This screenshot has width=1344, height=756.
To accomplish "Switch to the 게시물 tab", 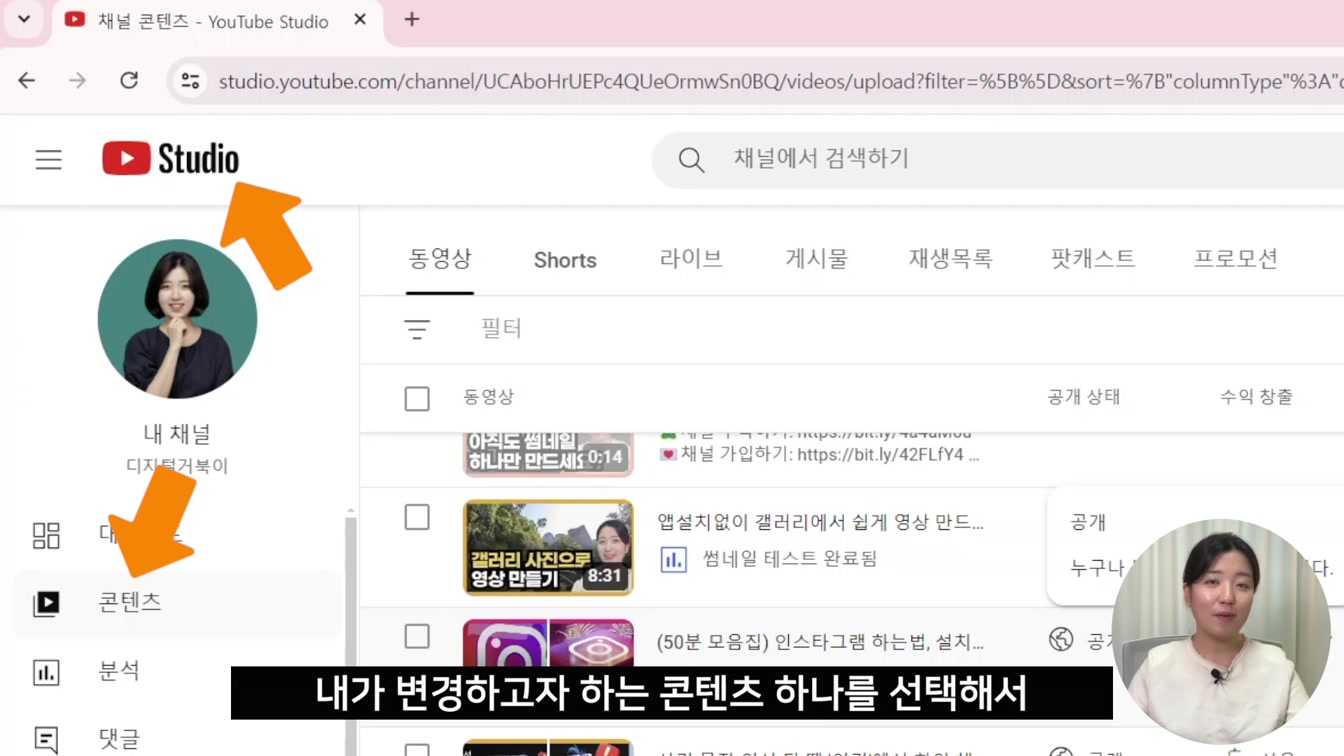I will tap(816, 259).
